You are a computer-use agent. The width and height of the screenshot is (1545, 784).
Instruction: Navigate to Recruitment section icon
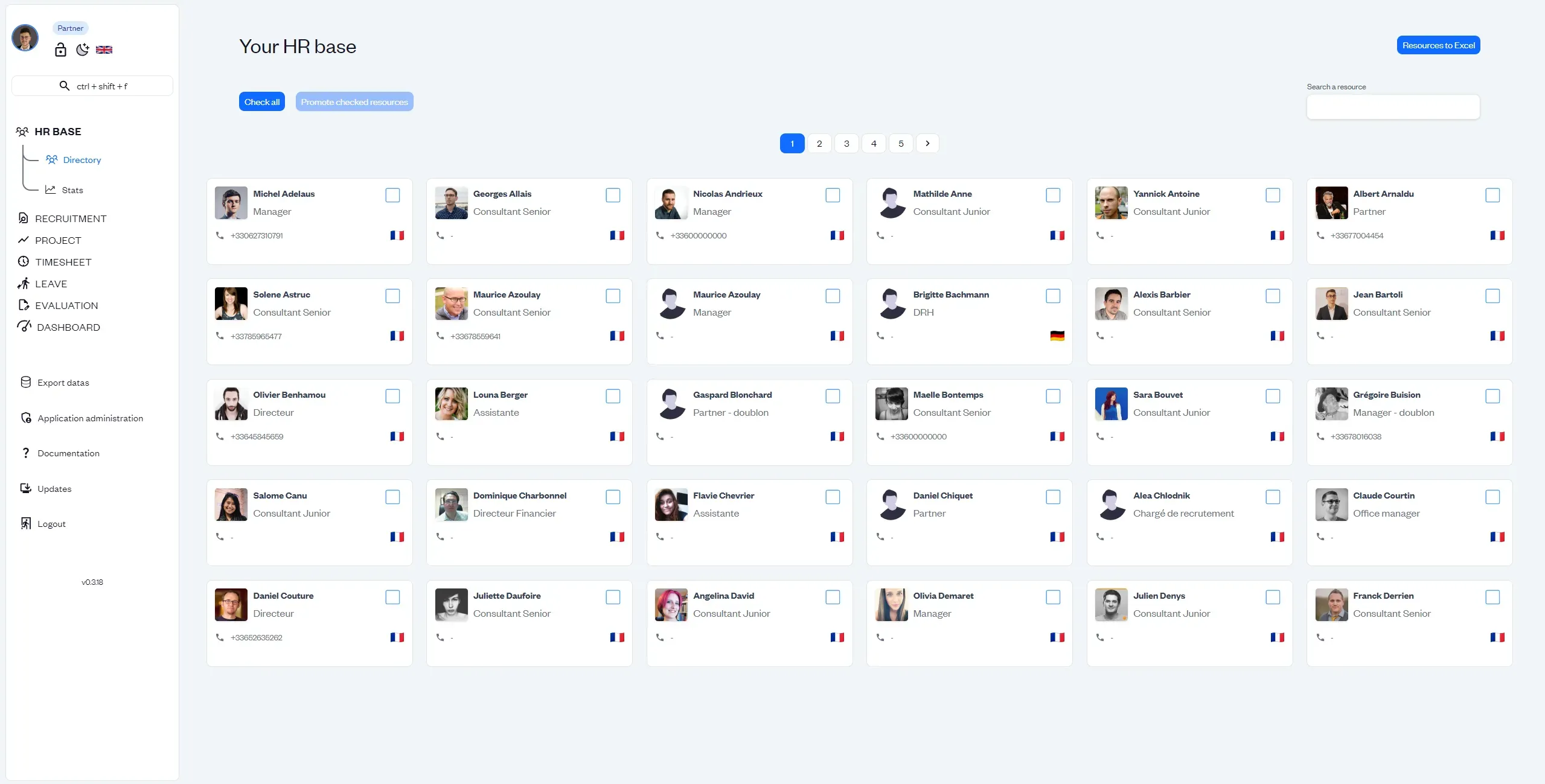[x=23, y=218]
